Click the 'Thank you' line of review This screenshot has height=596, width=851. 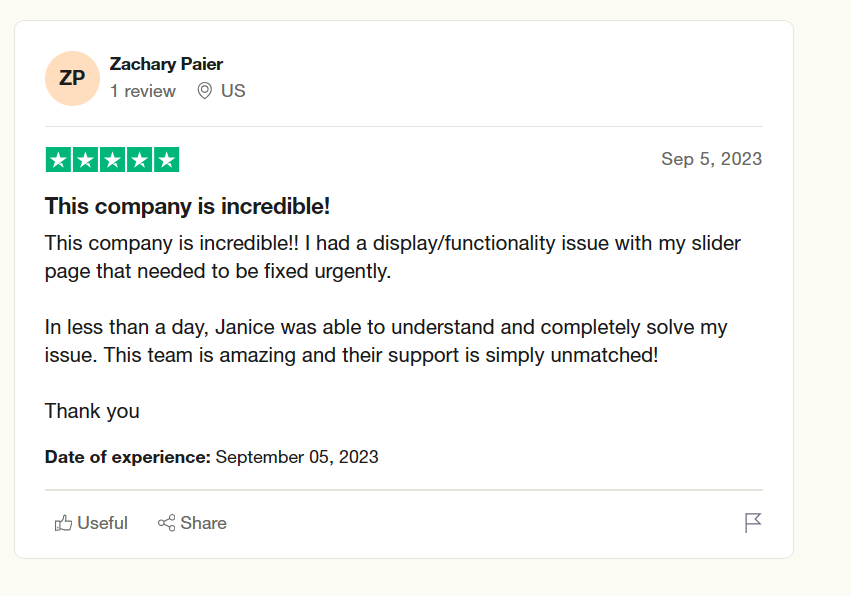point(92,411)
